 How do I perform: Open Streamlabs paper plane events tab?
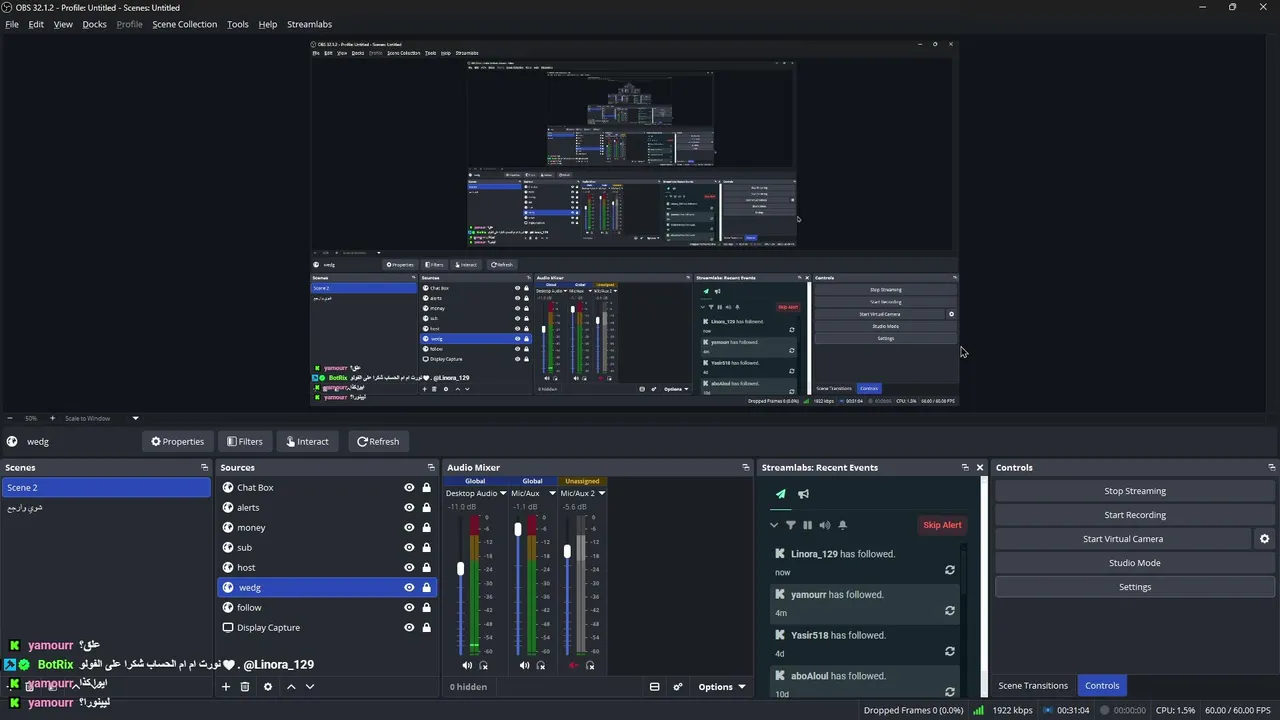[781, 494]
